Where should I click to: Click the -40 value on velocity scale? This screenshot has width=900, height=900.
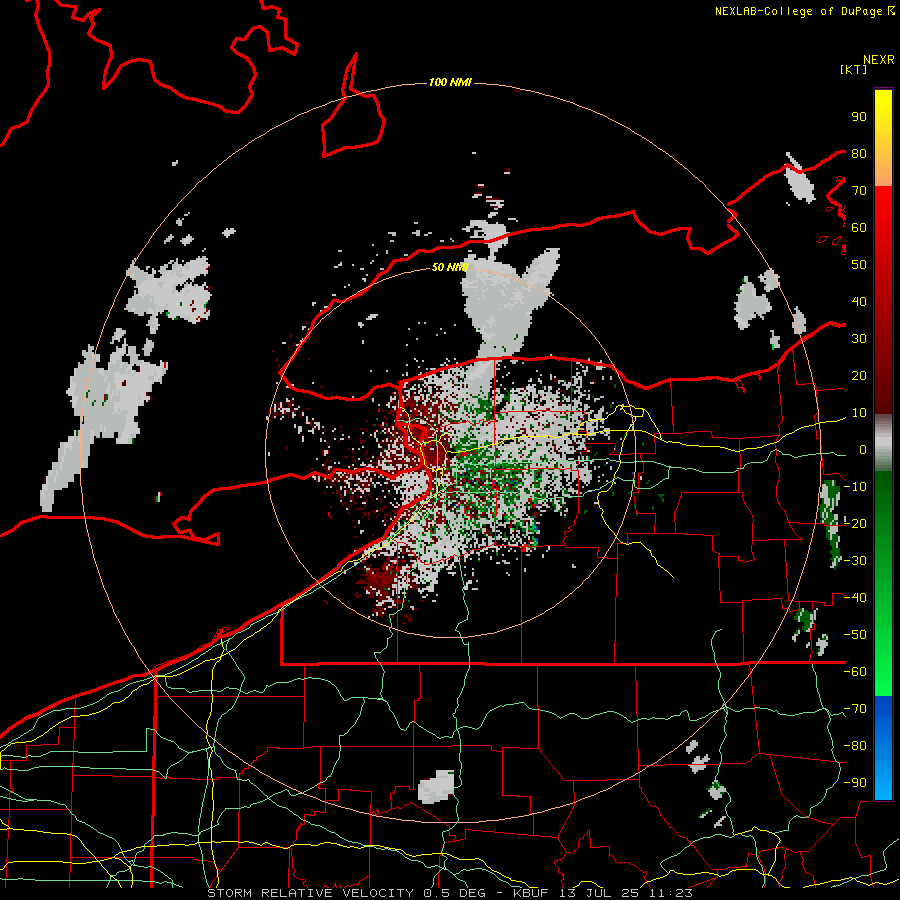tap(855, 598)
